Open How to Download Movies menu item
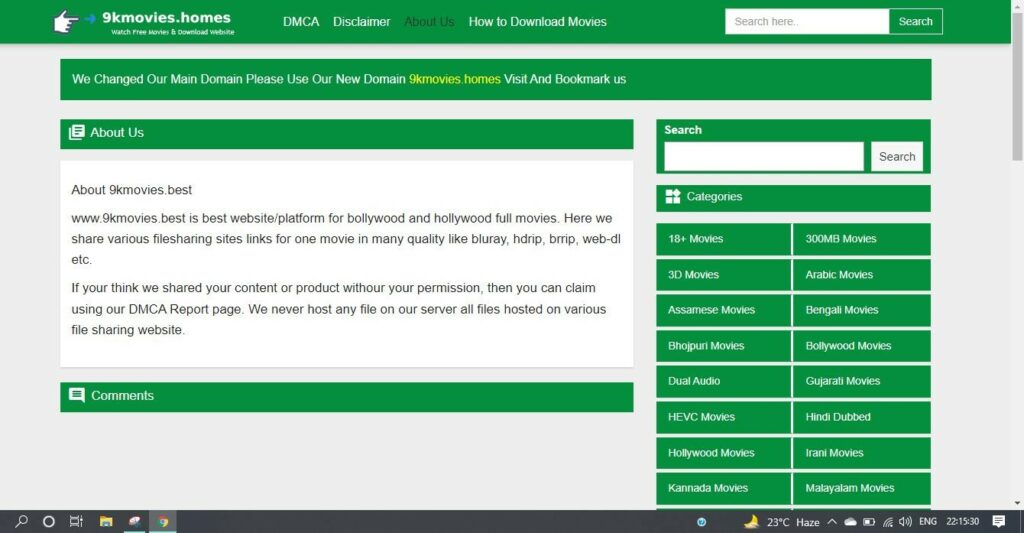This screenshot has height=533, width=1024. (x=537, y=22)
